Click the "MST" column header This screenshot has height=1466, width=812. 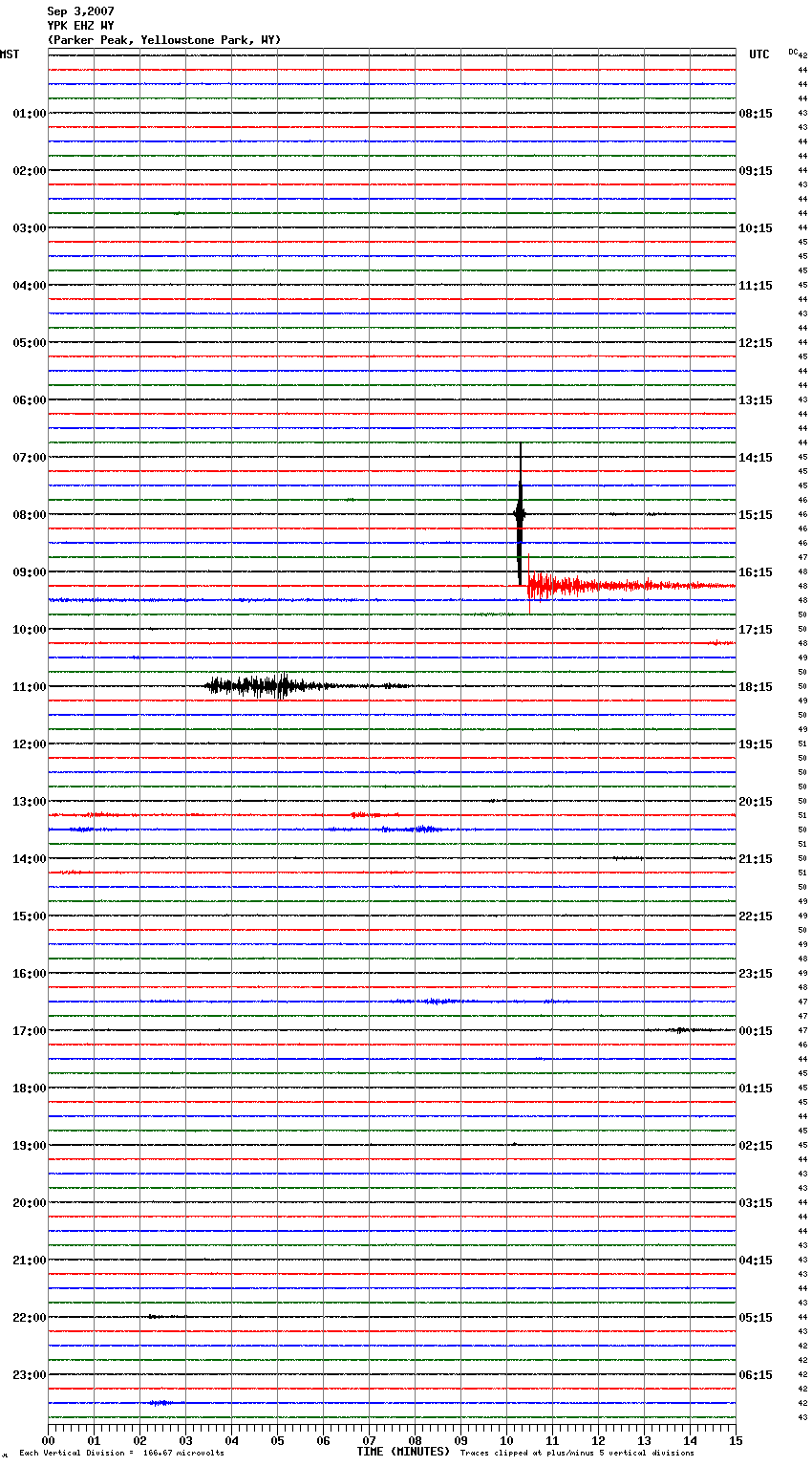(10, 54)
